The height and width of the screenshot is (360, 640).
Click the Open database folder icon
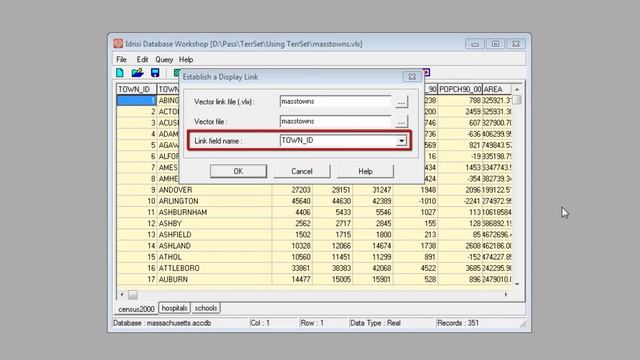point(138,73)
